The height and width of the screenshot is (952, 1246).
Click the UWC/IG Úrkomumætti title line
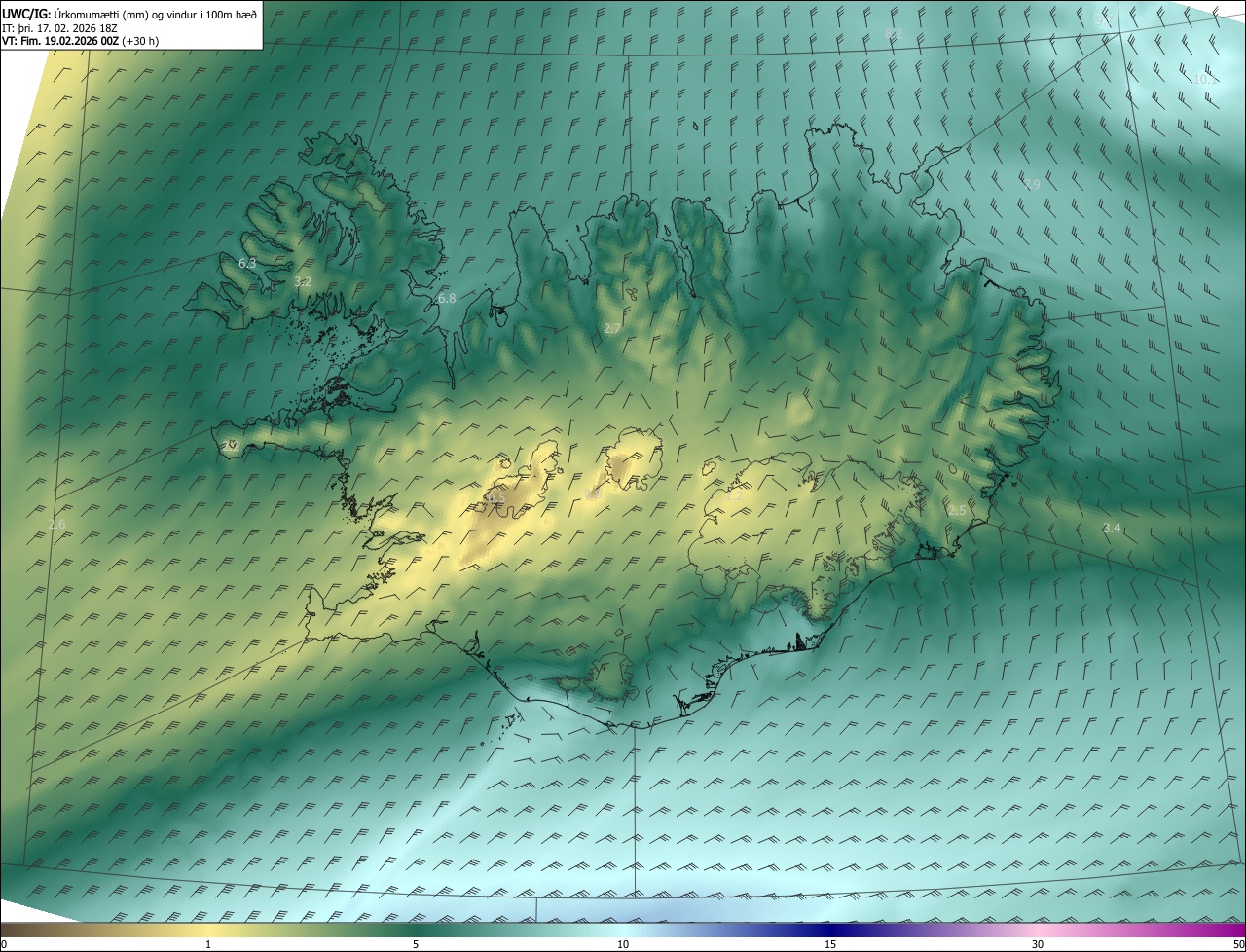point(128,13)
